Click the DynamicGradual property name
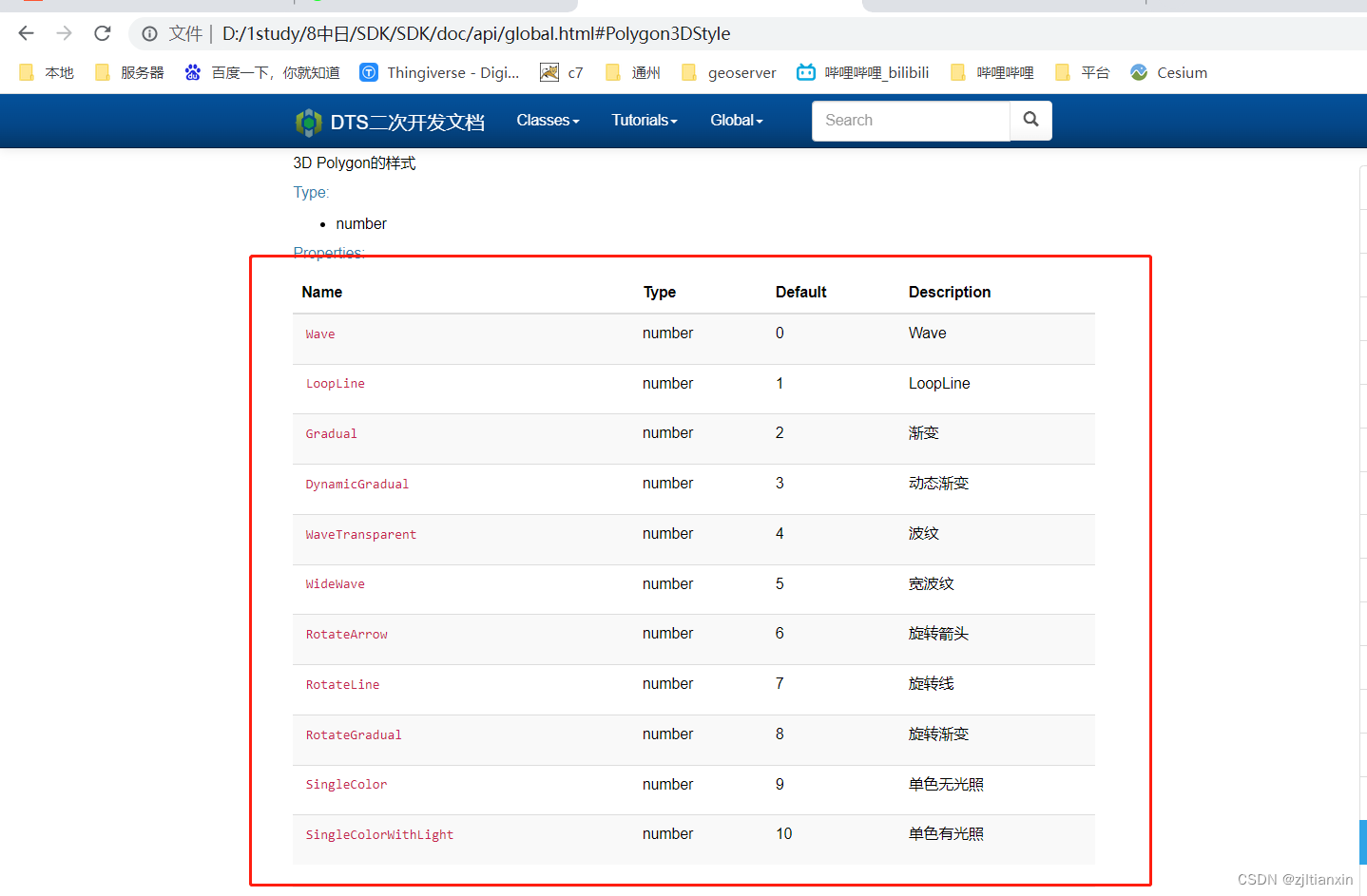1367x896 pixels. [x=357, y=485]
